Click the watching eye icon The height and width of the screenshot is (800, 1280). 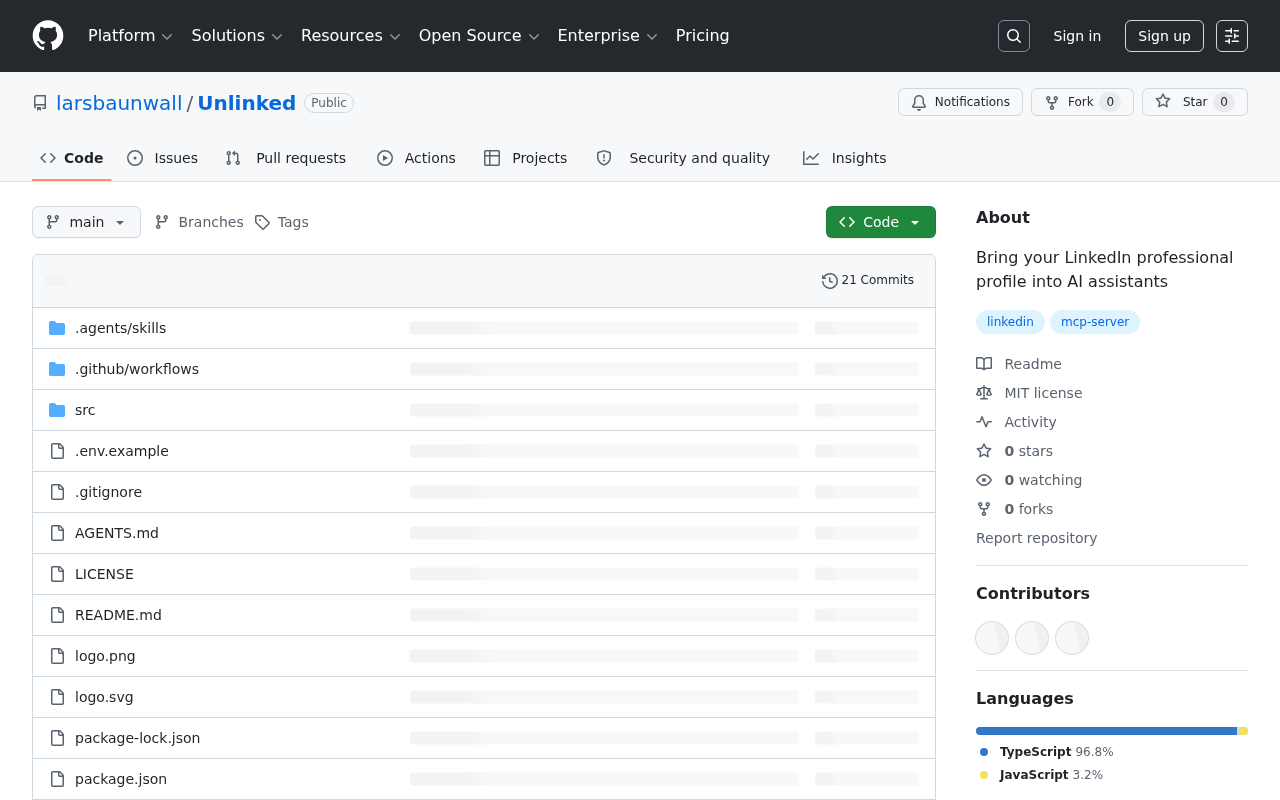coord(984,480)
